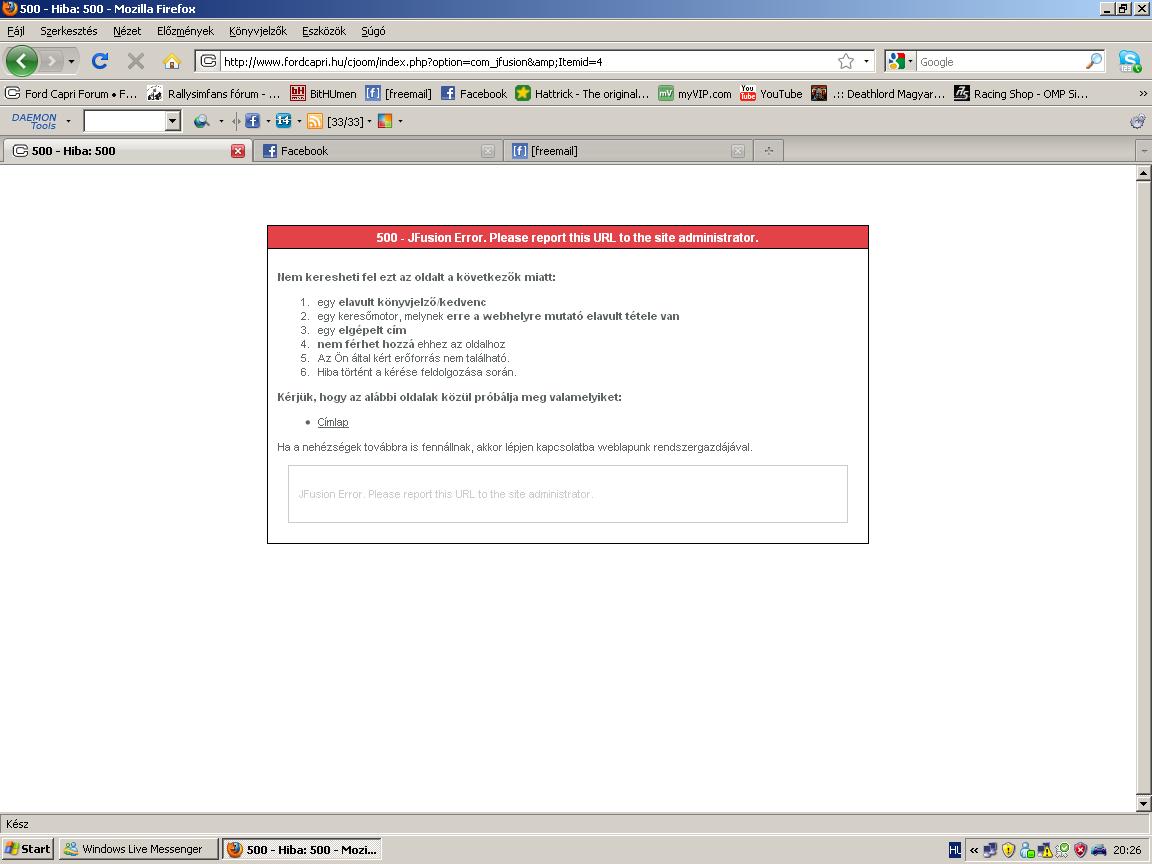Open the Google search engine selector dropdown
The width and height of the screenshot is (1152, 864).
coord(899,61)
